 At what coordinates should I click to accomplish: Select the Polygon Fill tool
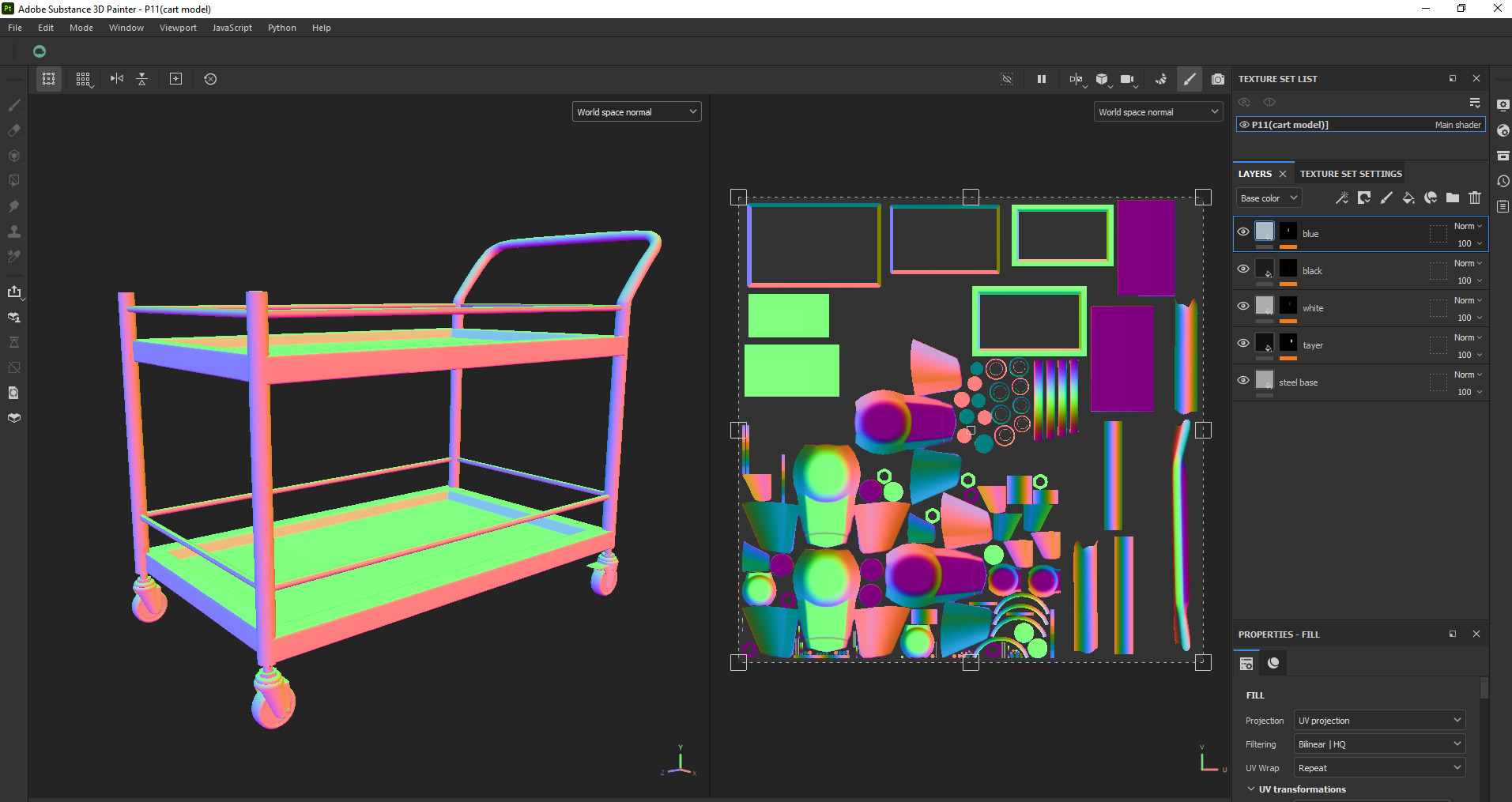14,181
